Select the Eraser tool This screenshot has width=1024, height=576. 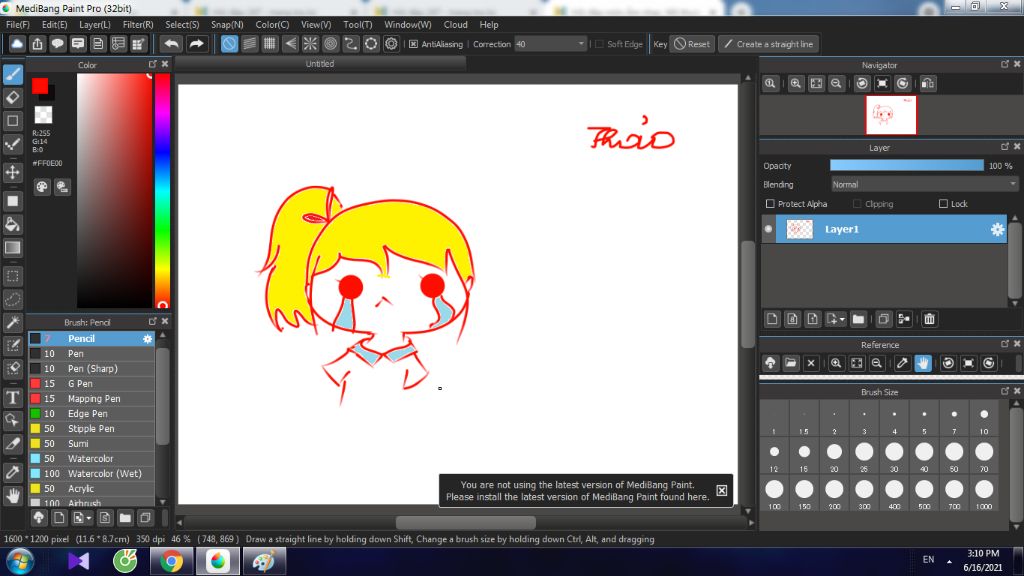coord(13,97)
